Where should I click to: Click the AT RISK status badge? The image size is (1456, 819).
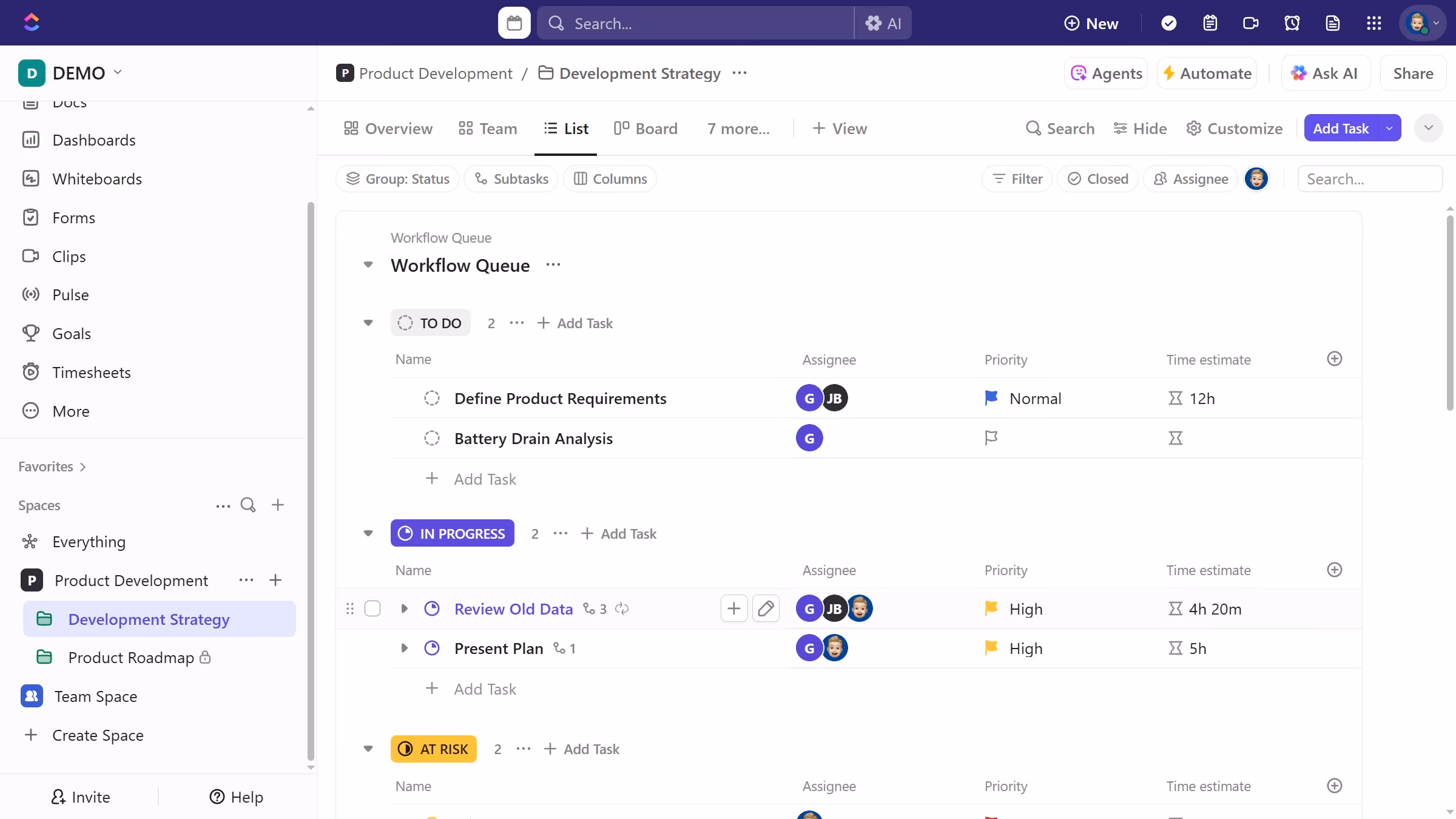(433, 749)
